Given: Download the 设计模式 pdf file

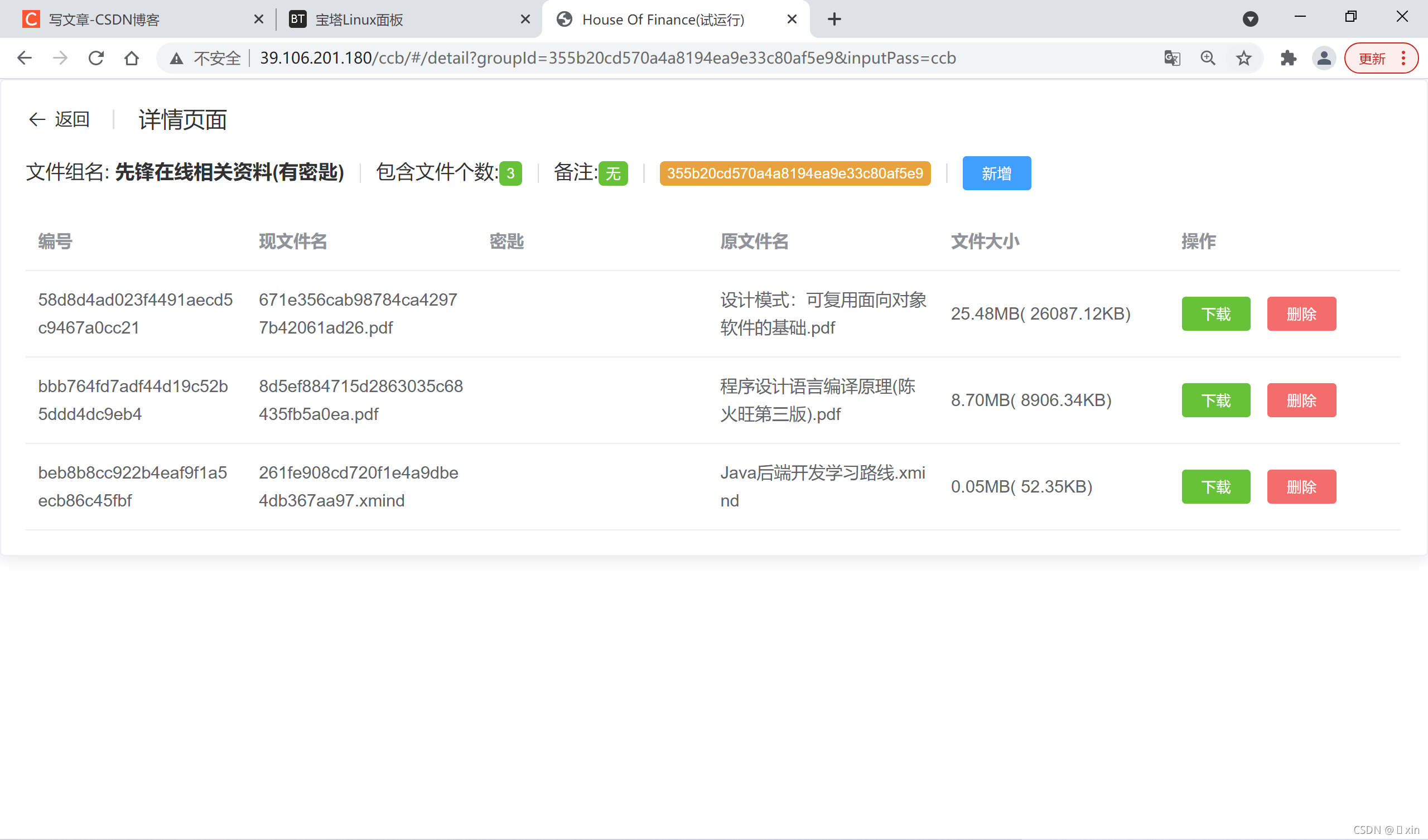Looking at the screenshot, I should coord(1215,314).
